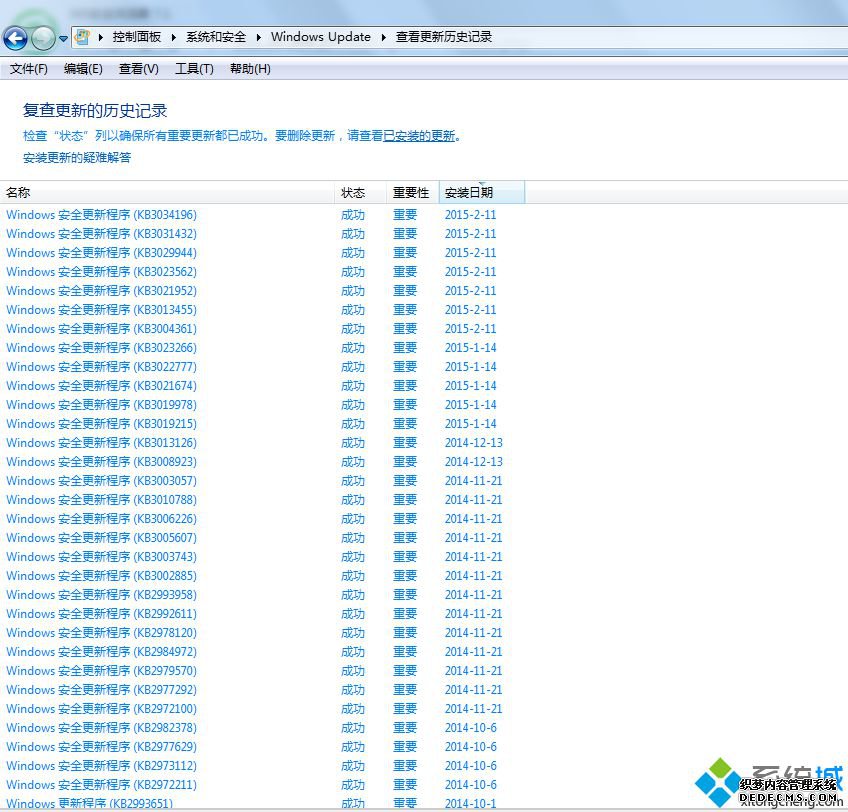Open the recent pages dropdown arrow
The height and width of the screenshot is (812, 848).
[63, 38]
